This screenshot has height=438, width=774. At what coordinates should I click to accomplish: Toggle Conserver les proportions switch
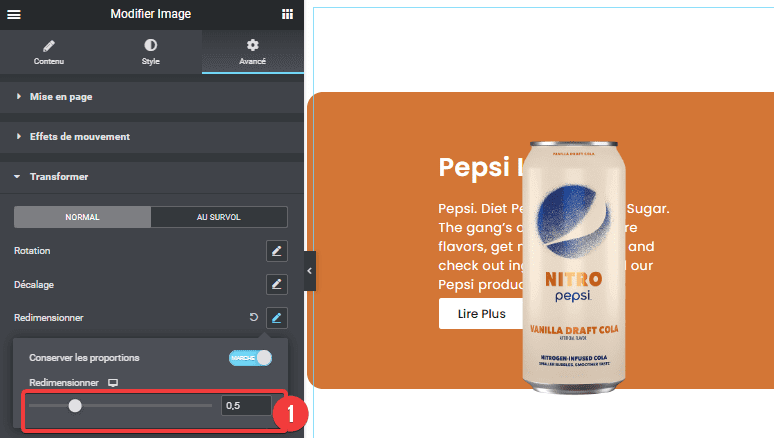pos(250,358)
